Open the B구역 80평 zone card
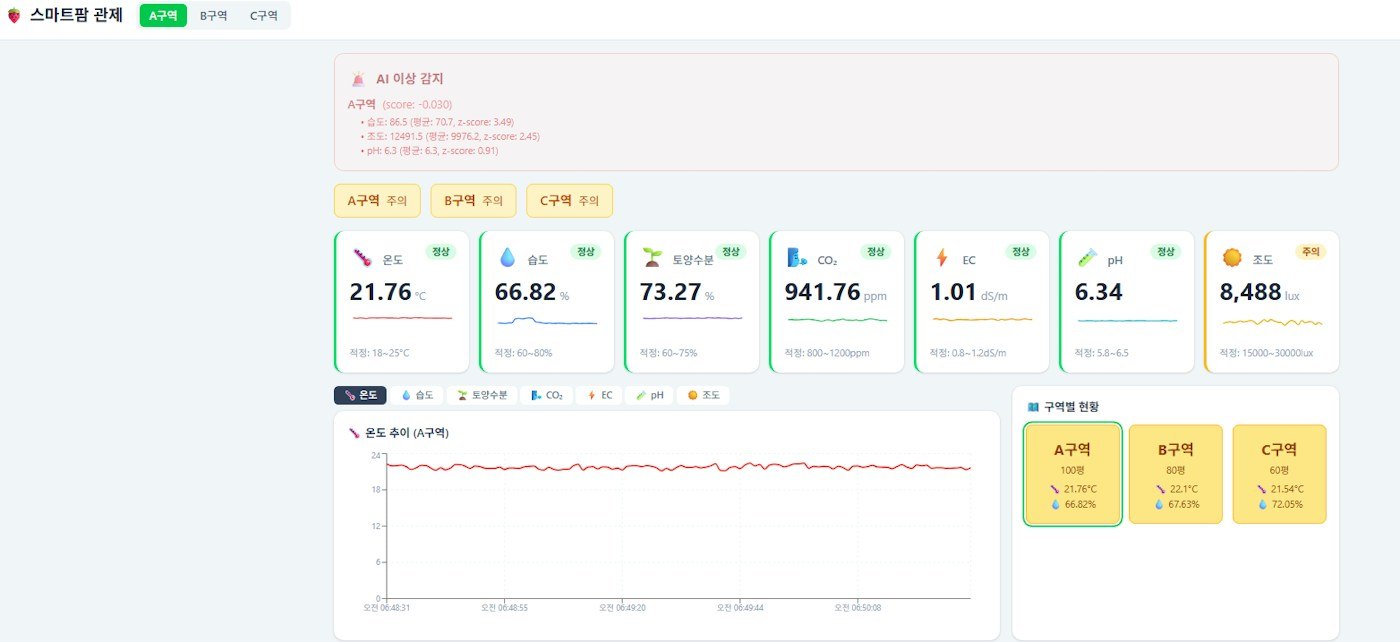The image size is (1400, 642). pos(1176,474)
